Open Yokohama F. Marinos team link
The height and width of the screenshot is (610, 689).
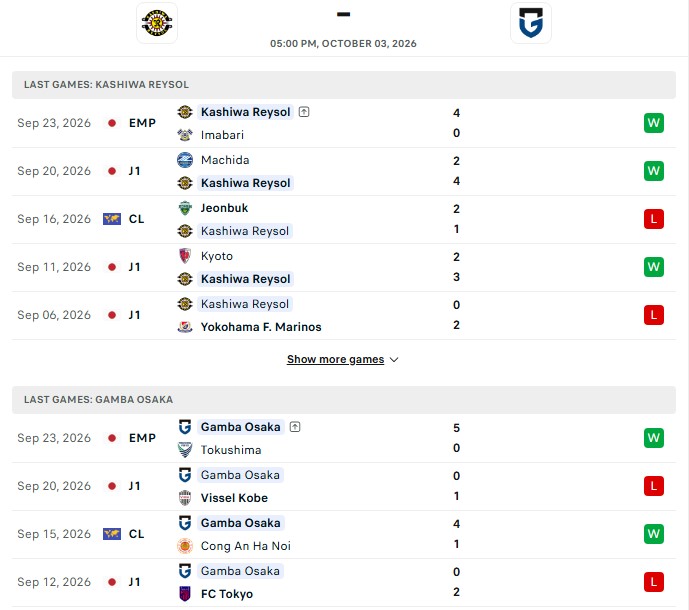(261, 327)
